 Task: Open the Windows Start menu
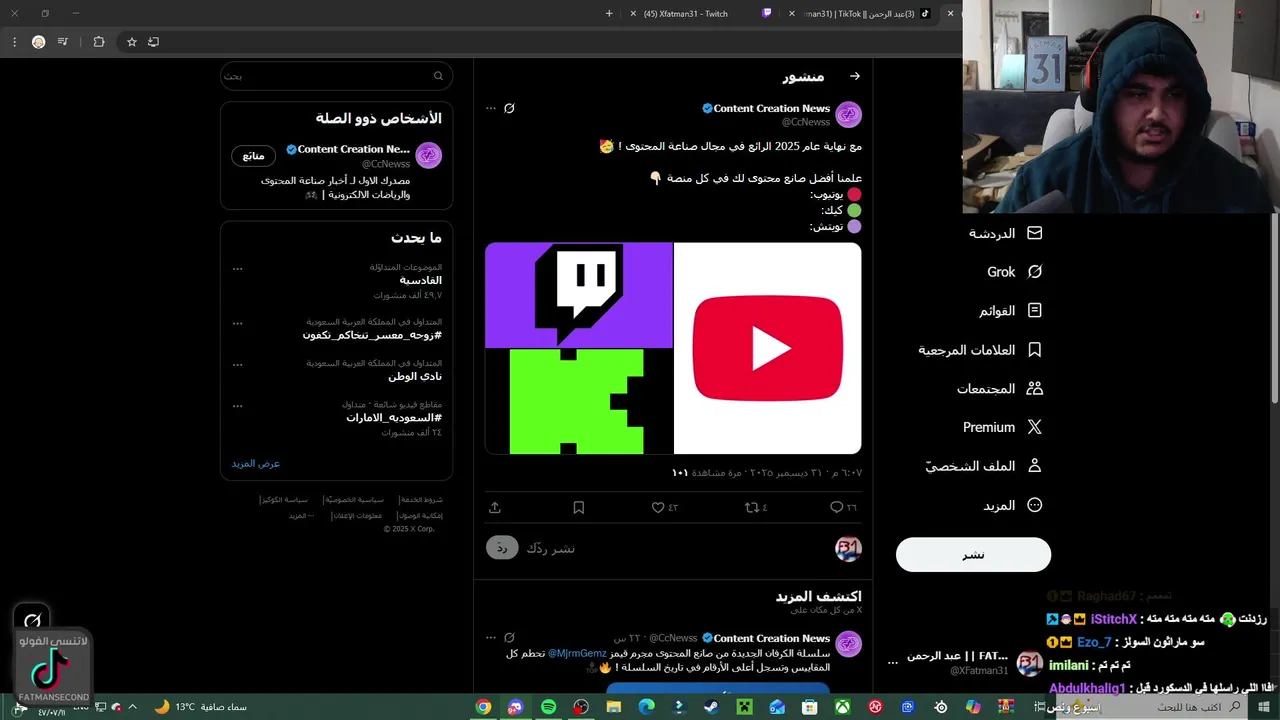pyautogui.click(x=1263, y=707)
